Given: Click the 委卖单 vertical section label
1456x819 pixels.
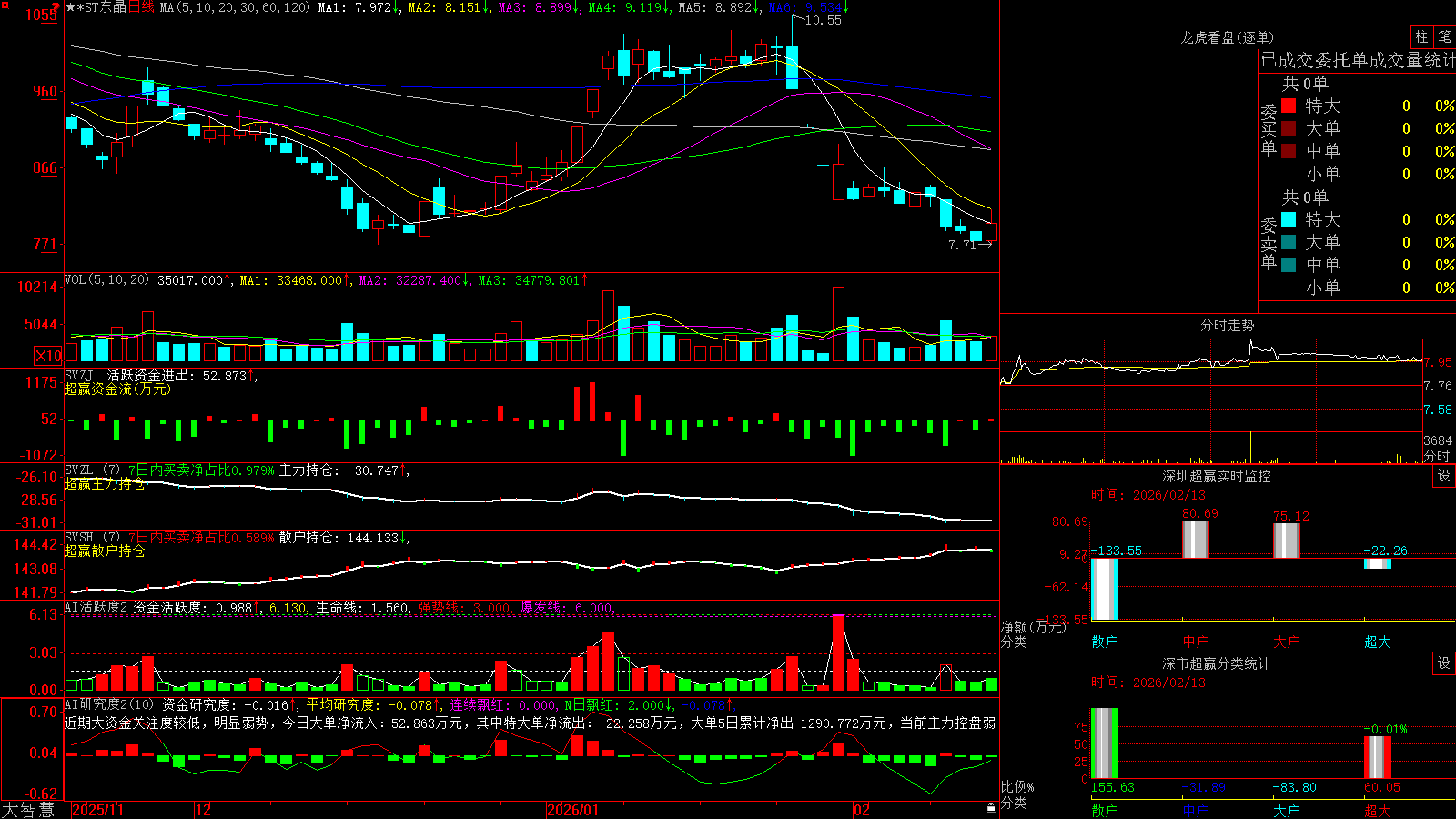Looking at the screenshot, I should pos(1269,243).
